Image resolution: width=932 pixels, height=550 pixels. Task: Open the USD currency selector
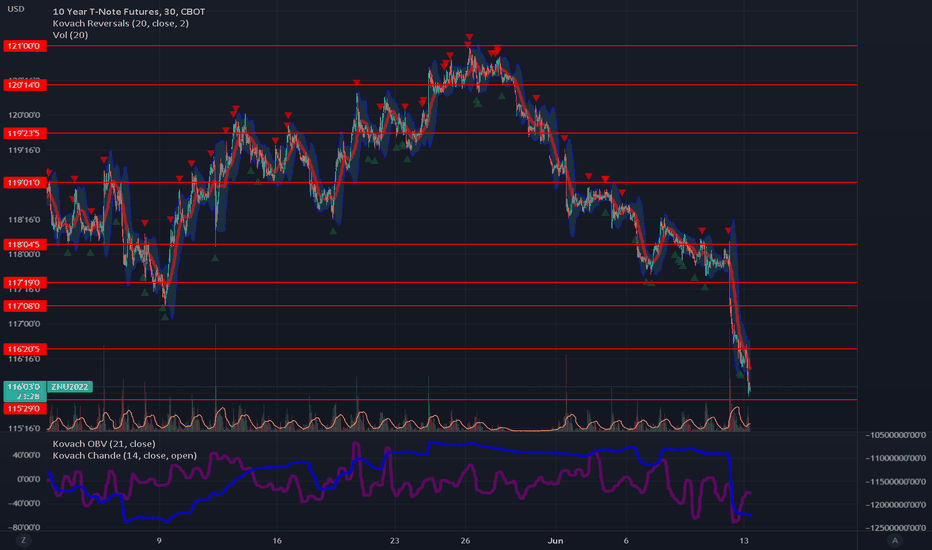coord(16,9)
